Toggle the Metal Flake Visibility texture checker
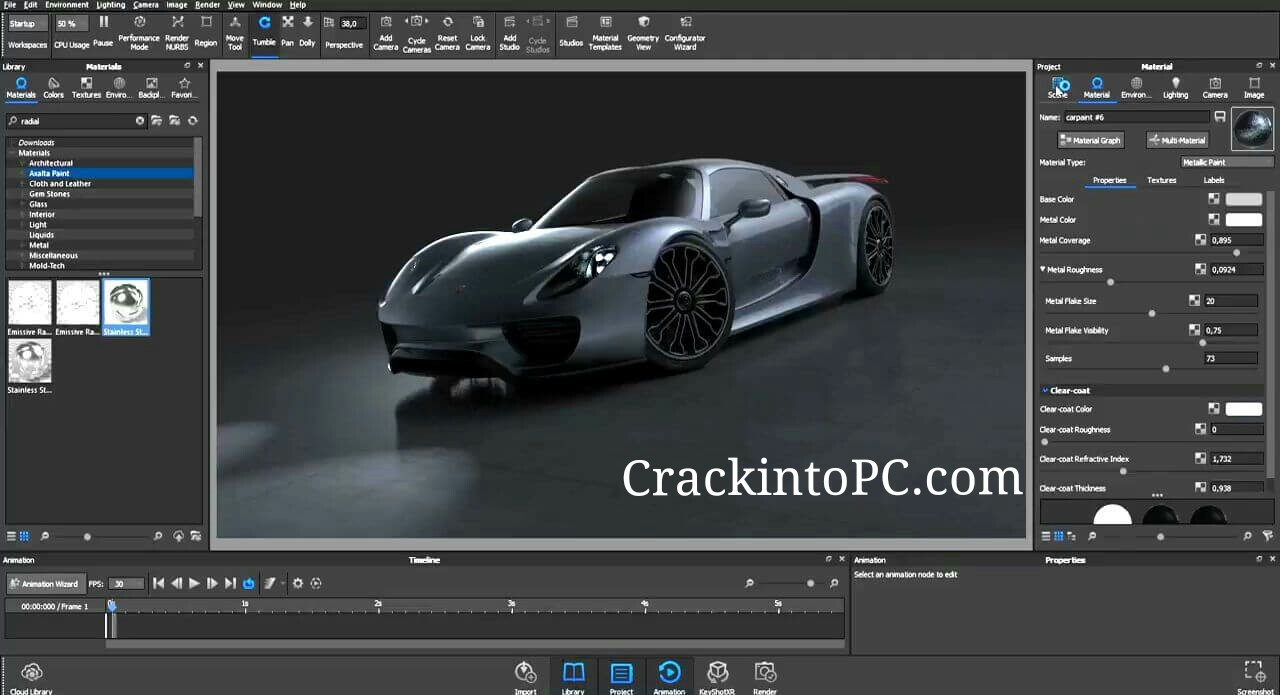 1194,330
